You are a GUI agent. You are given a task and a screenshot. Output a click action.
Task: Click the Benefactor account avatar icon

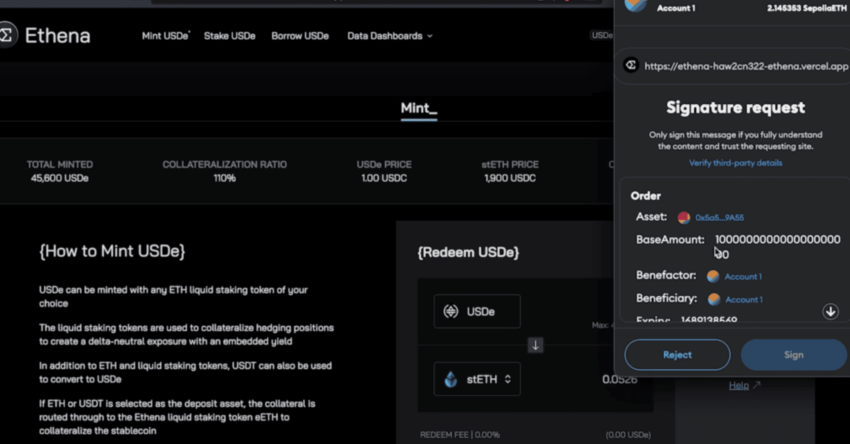(x=713, y=276)
